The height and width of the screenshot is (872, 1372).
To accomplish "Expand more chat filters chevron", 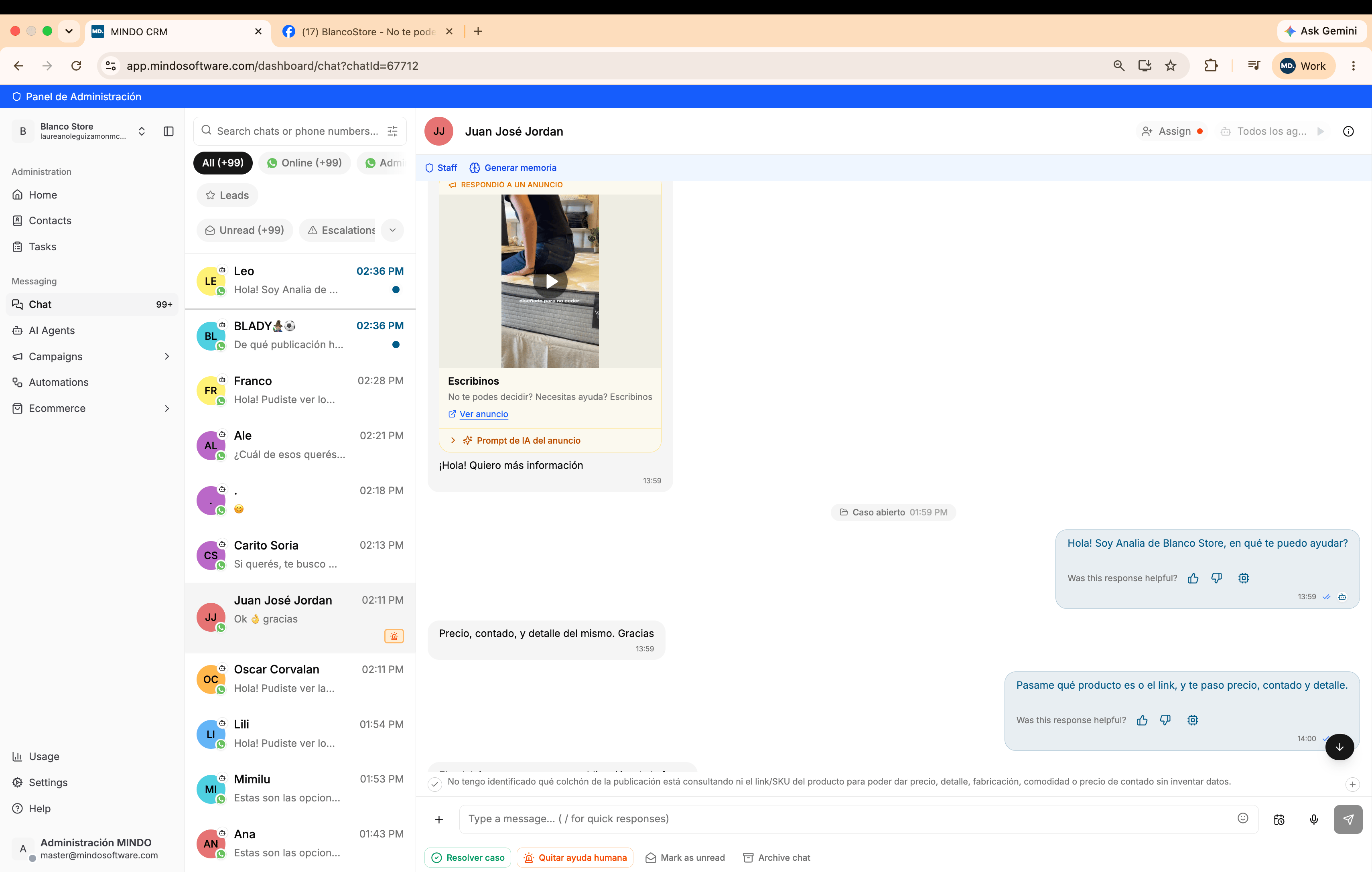I will (393, 230).
